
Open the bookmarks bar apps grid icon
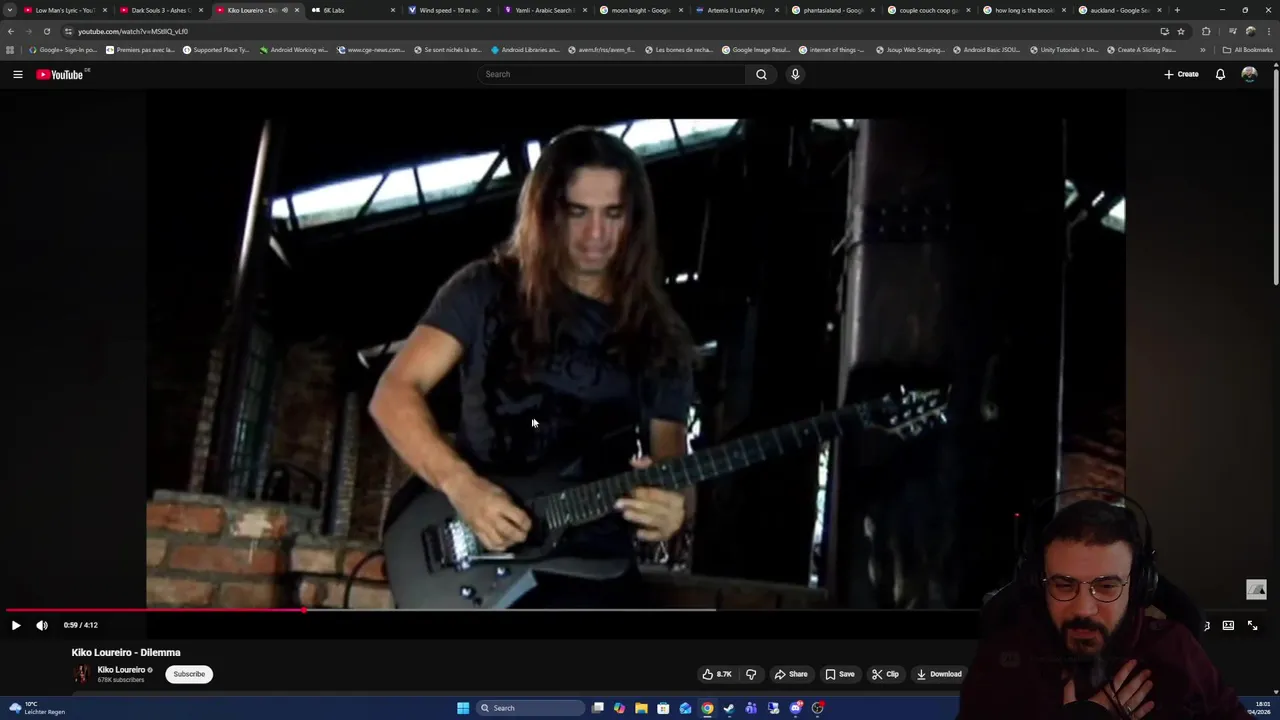10,50
